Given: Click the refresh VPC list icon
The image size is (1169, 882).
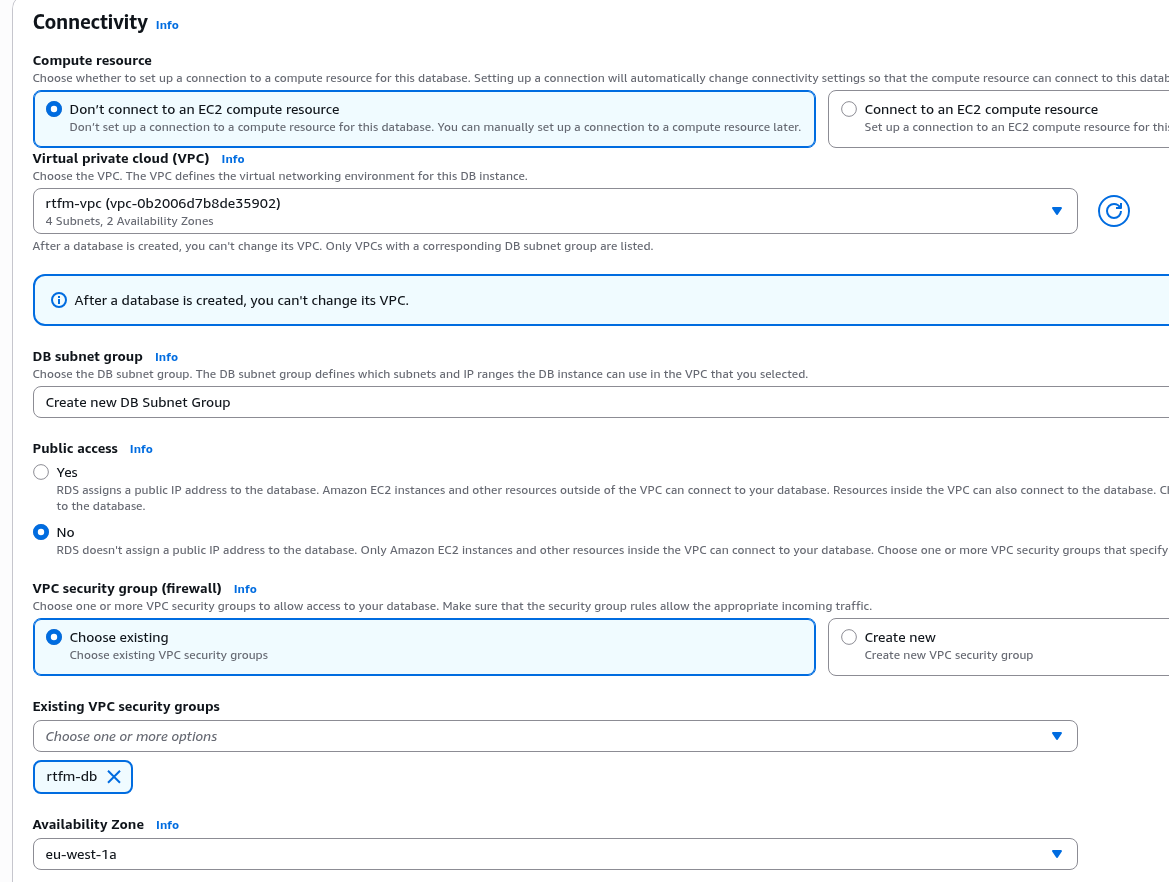Looking at the screenshot, I should click(1113, 211).
